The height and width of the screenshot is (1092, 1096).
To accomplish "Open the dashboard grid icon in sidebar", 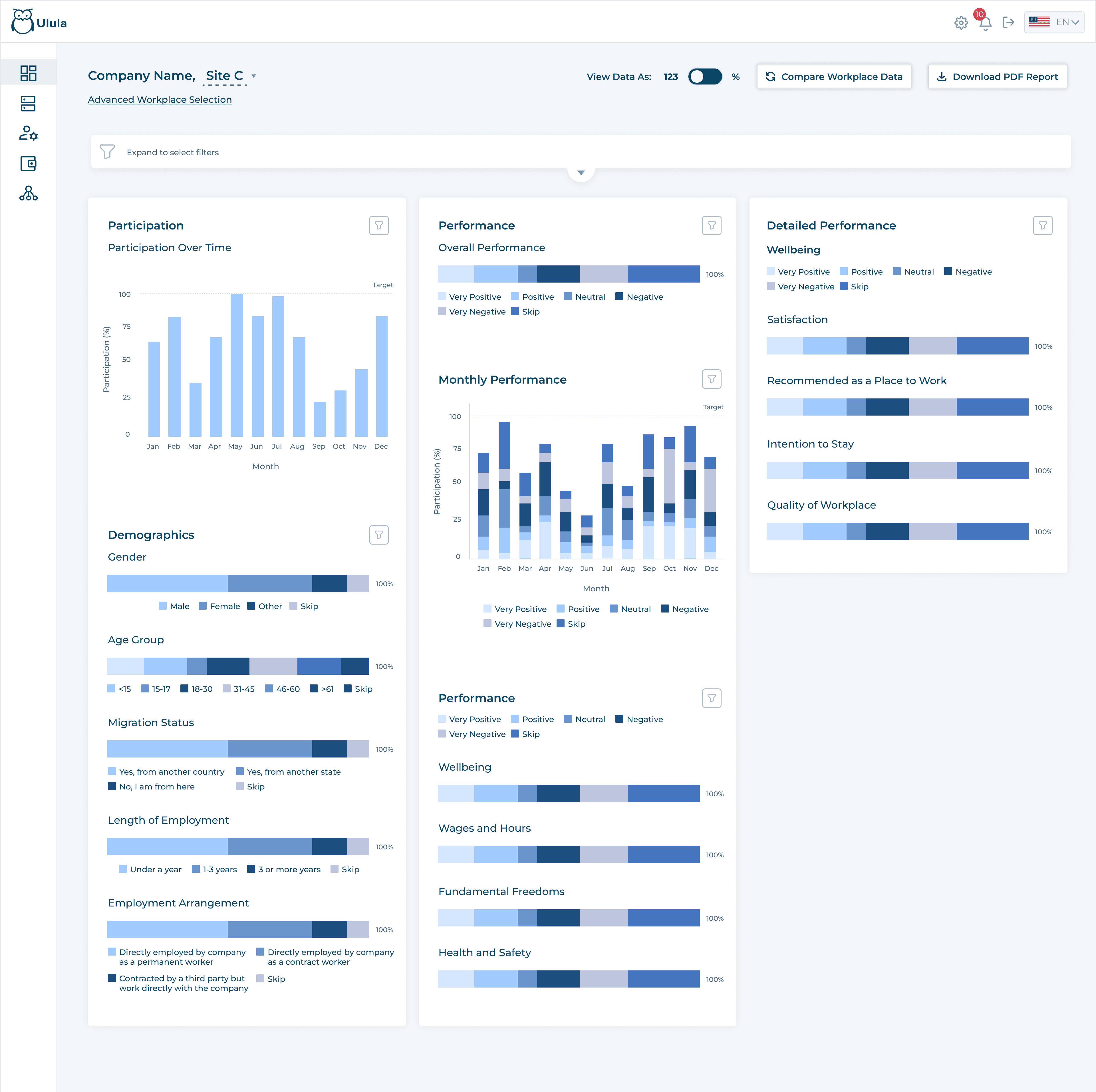I will [28, 73].
